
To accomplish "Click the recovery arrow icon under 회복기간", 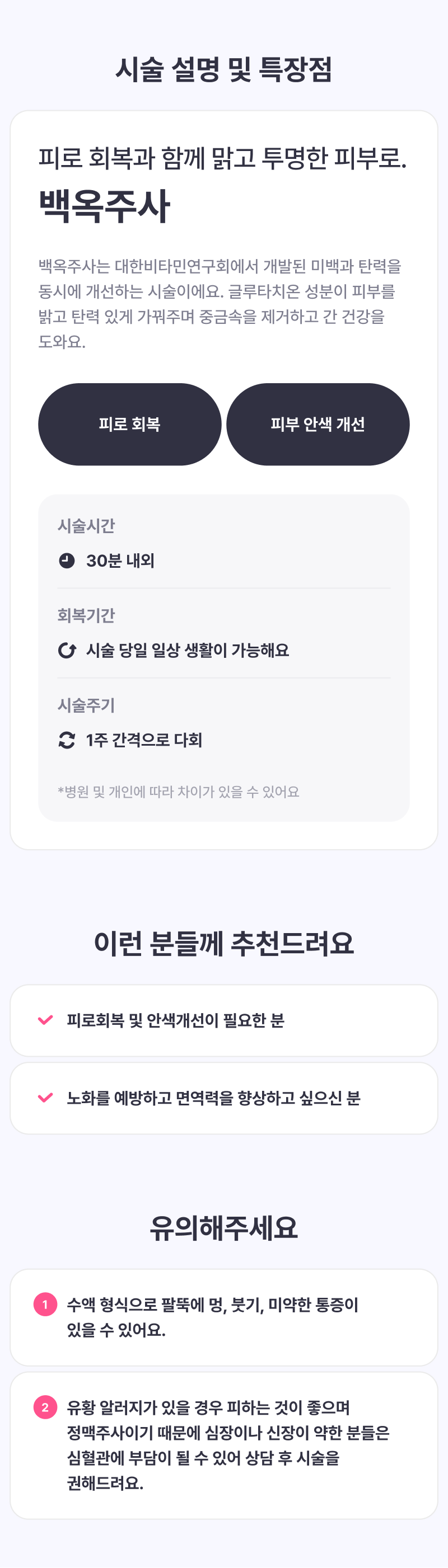I will coord(67,651).
